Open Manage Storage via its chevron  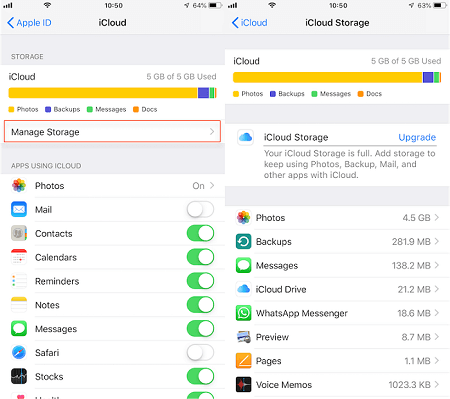212,132
